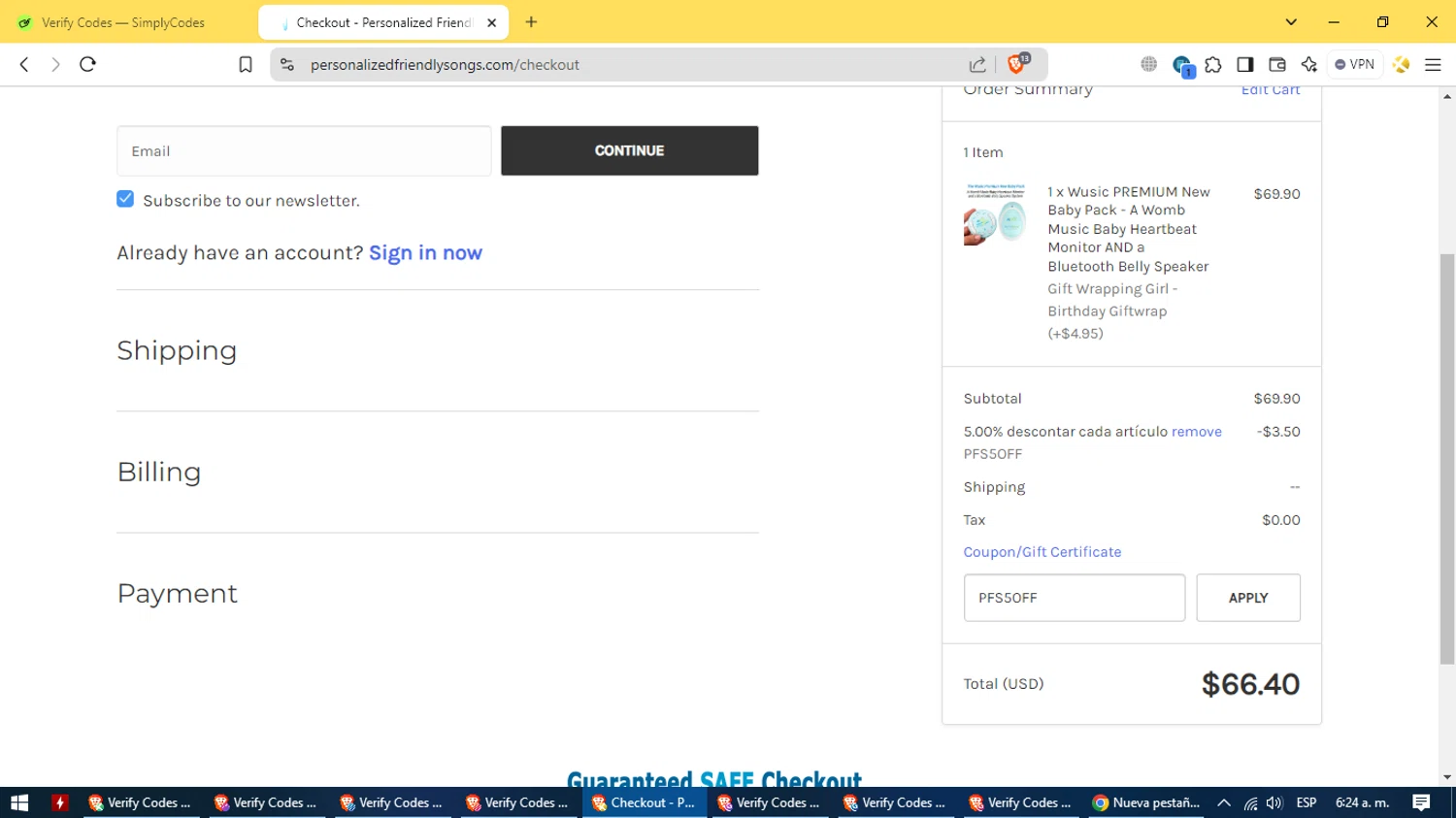Open the red lightning taskbar app

tap(60, 802)
